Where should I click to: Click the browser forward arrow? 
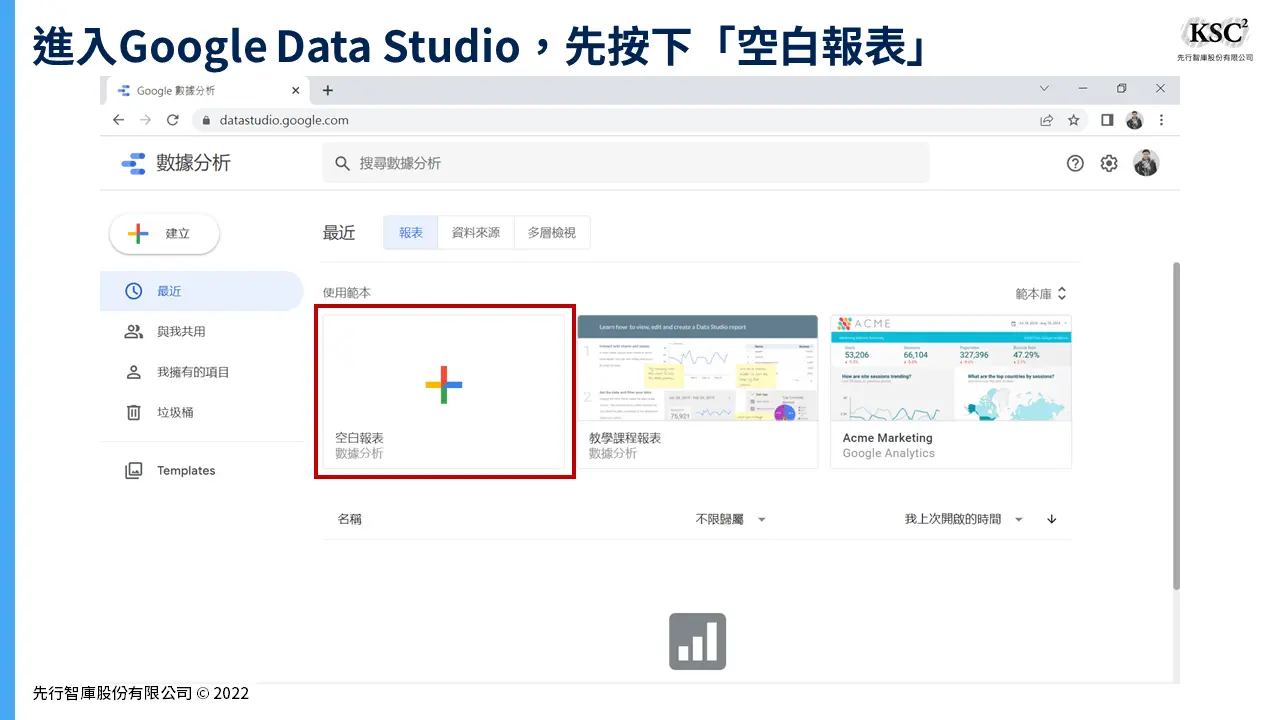pos(146,120)
